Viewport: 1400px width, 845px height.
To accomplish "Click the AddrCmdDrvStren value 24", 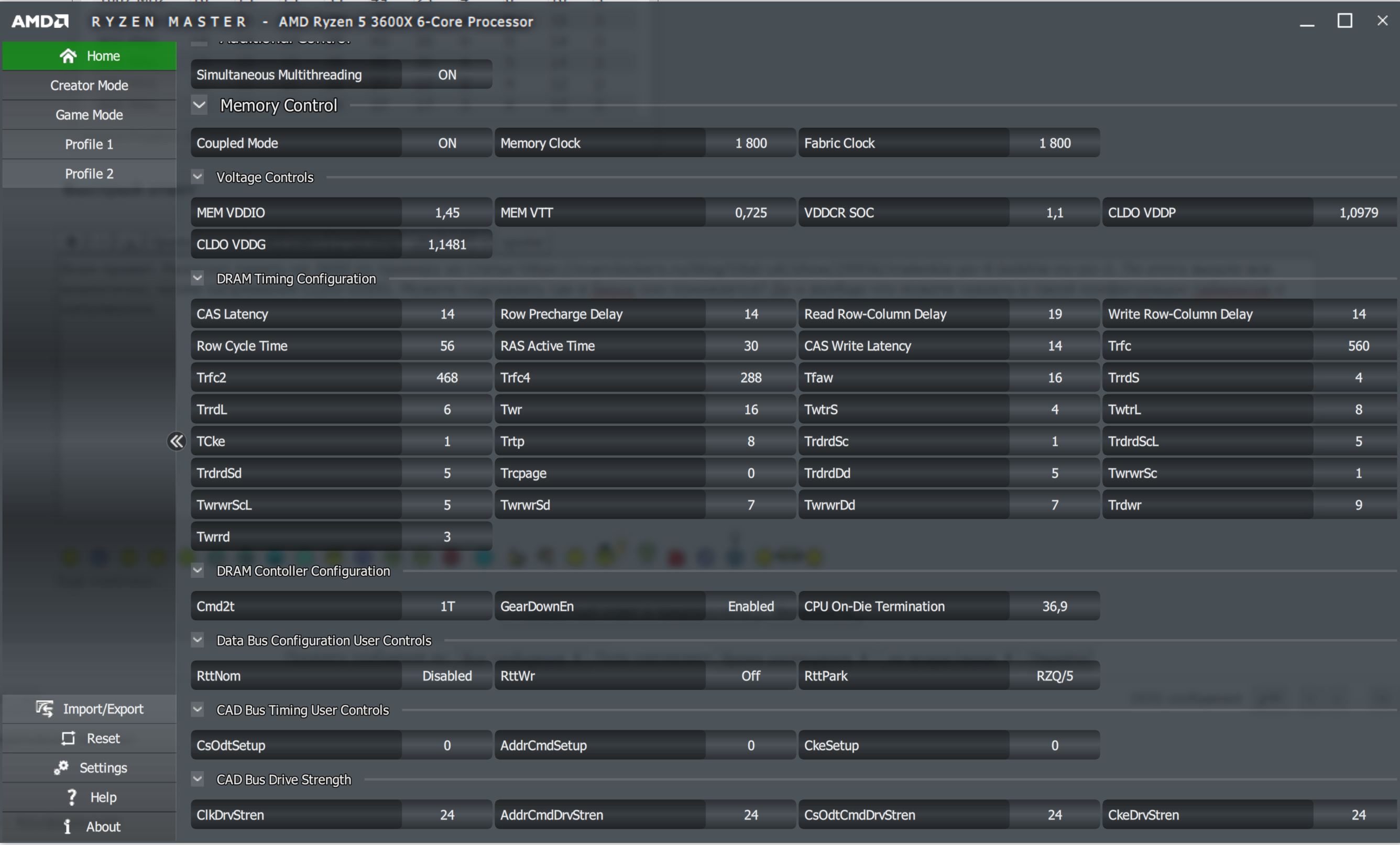I will point(751,815).
